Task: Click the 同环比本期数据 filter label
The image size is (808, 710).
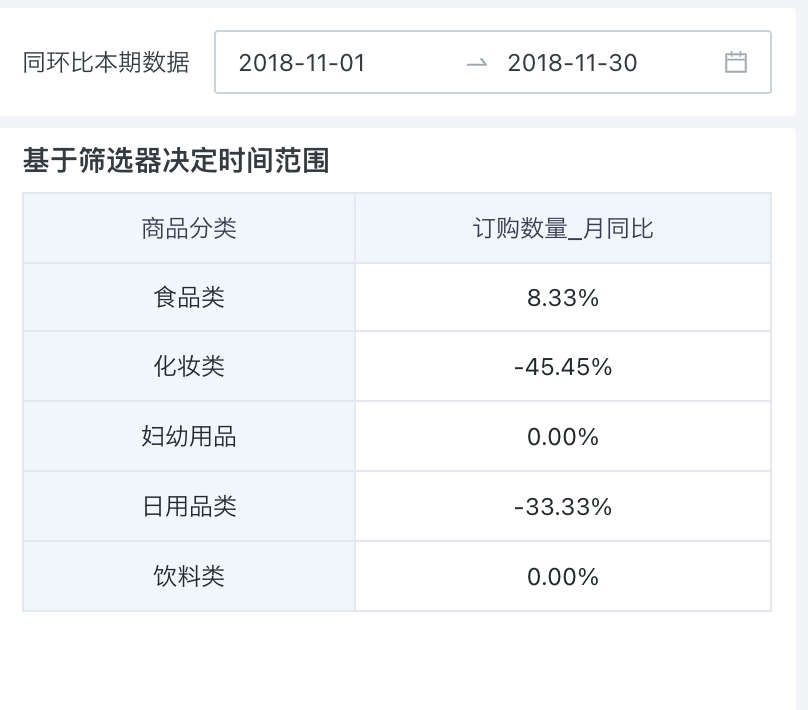Action: pos(106,62)
